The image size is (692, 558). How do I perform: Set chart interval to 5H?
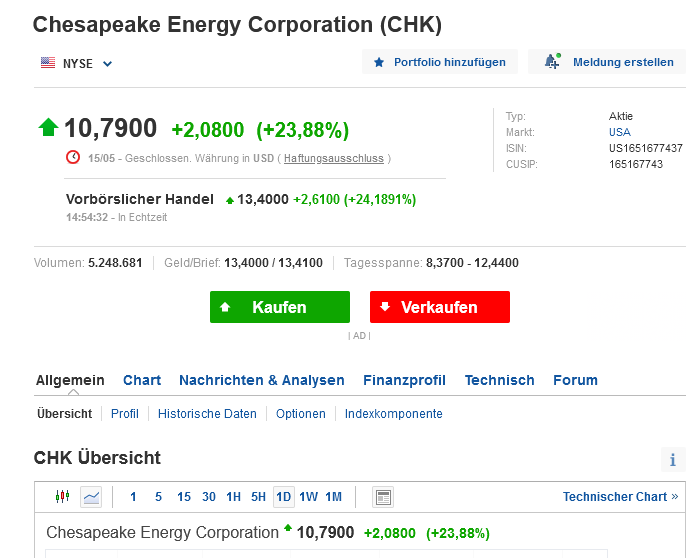tap(258, 497)
